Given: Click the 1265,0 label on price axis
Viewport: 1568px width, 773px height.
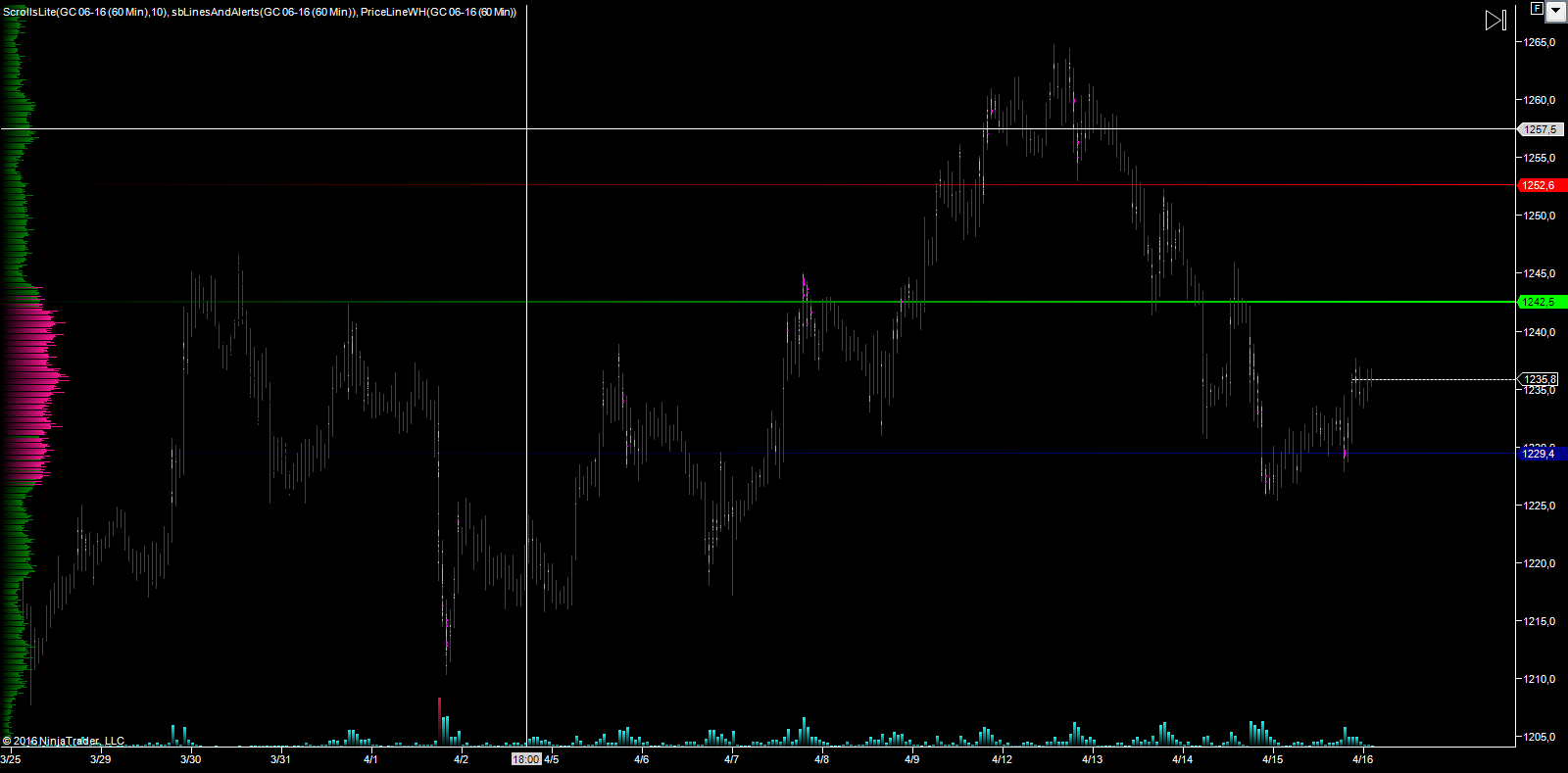Looking at the screenshot, I should pyautogui.click(x=1539, y=42).
